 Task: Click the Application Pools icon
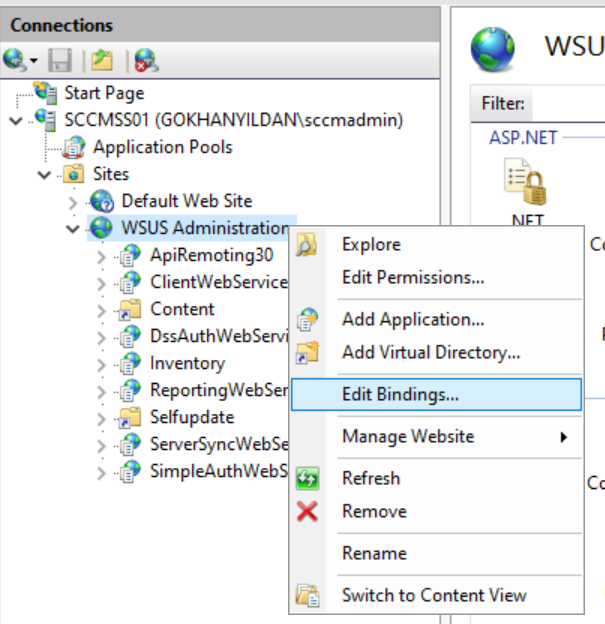coord(74,147)
